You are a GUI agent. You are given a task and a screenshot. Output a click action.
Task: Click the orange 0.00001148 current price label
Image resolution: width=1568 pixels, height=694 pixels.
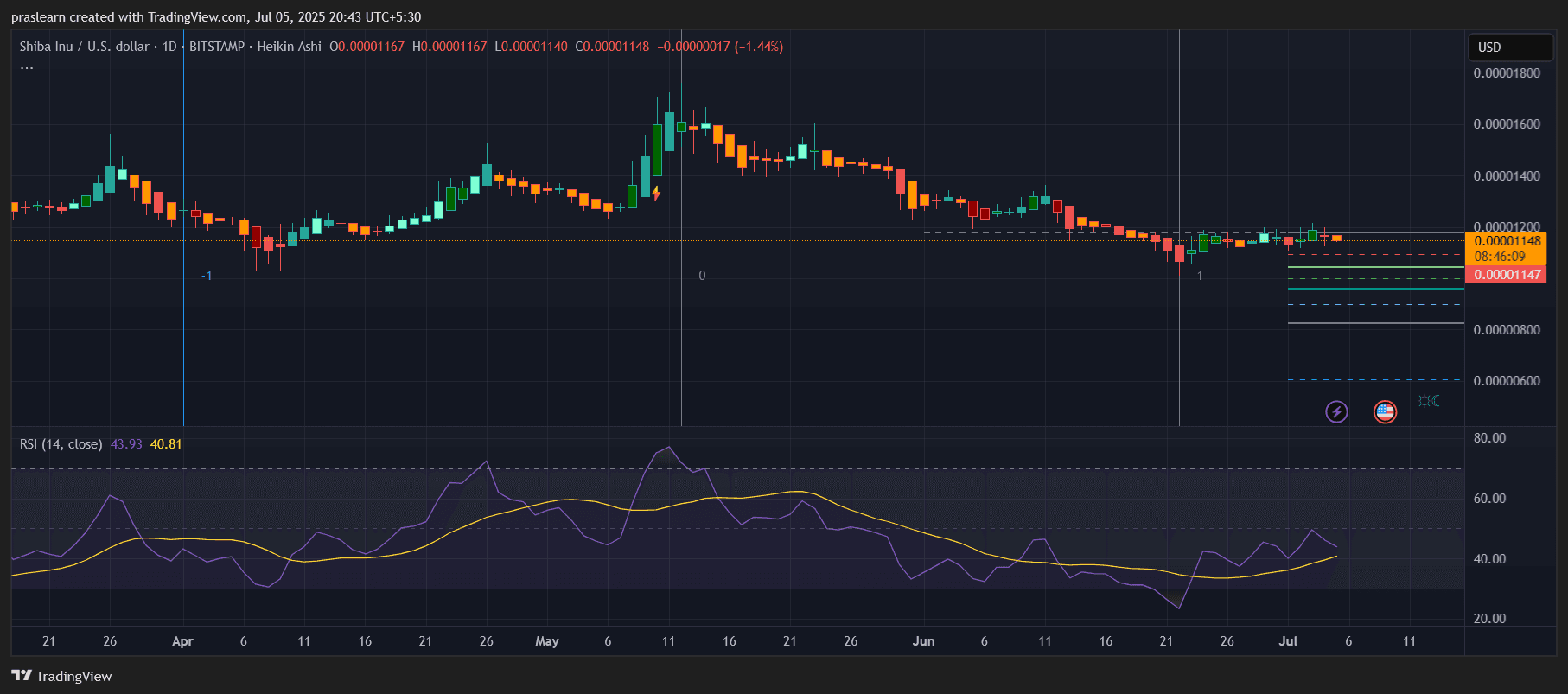[x=1507, y=241]
